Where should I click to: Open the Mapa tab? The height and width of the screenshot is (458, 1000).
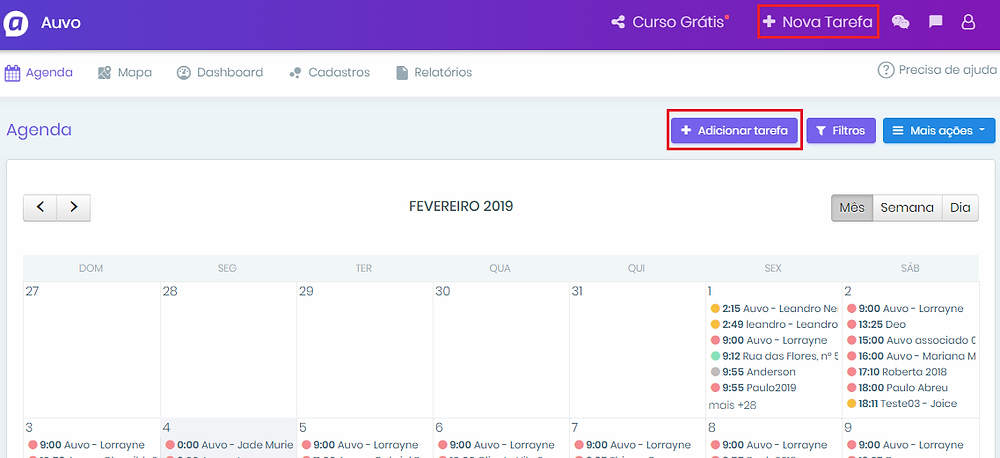(x=125, y=72)
